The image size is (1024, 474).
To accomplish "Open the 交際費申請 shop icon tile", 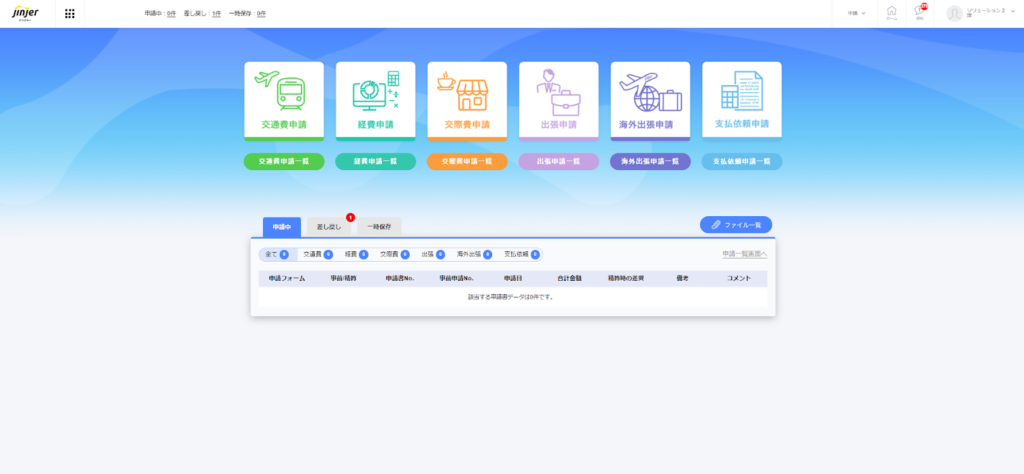I will [x=467, y=99].
